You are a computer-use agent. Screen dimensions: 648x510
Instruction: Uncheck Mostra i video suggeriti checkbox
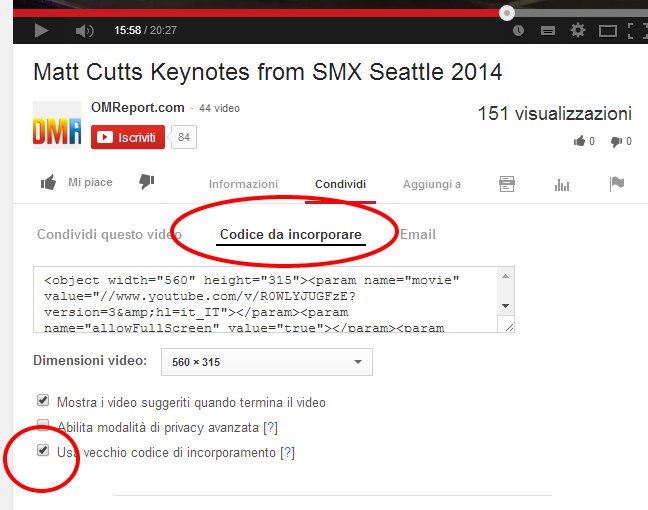(x=43, y=400)
